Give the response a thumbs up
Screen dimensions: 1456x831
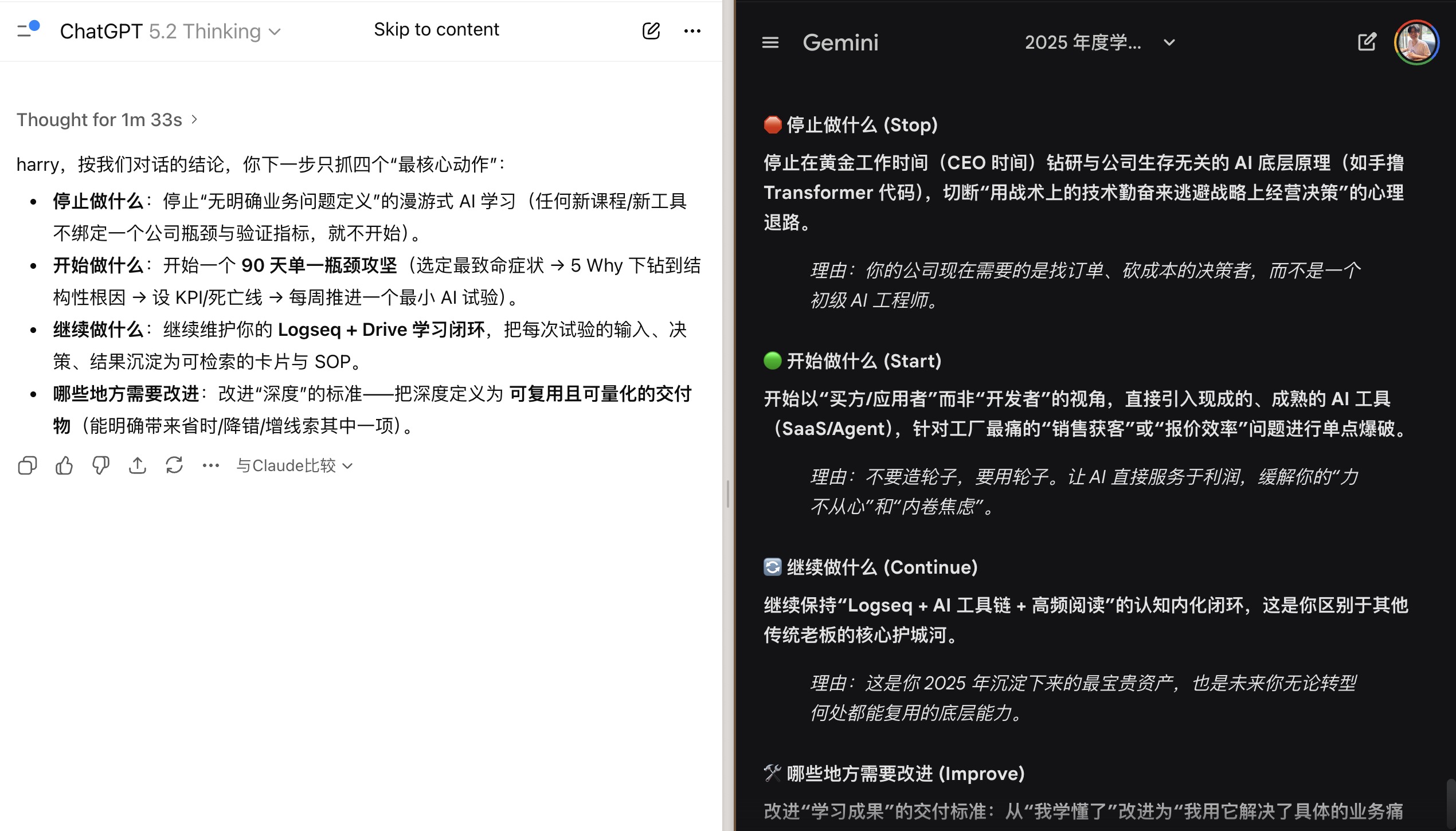(64, 465)
